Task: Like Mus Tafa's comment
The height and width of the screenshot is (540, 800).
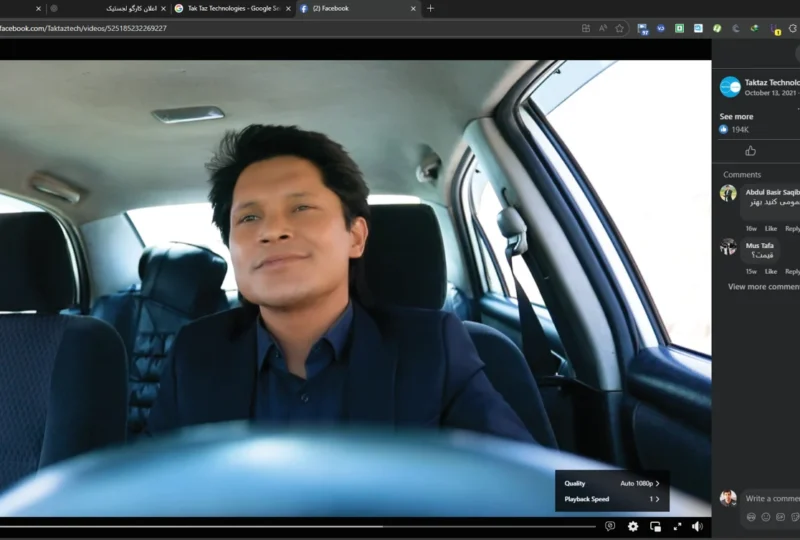Action: tap(770, 272)
